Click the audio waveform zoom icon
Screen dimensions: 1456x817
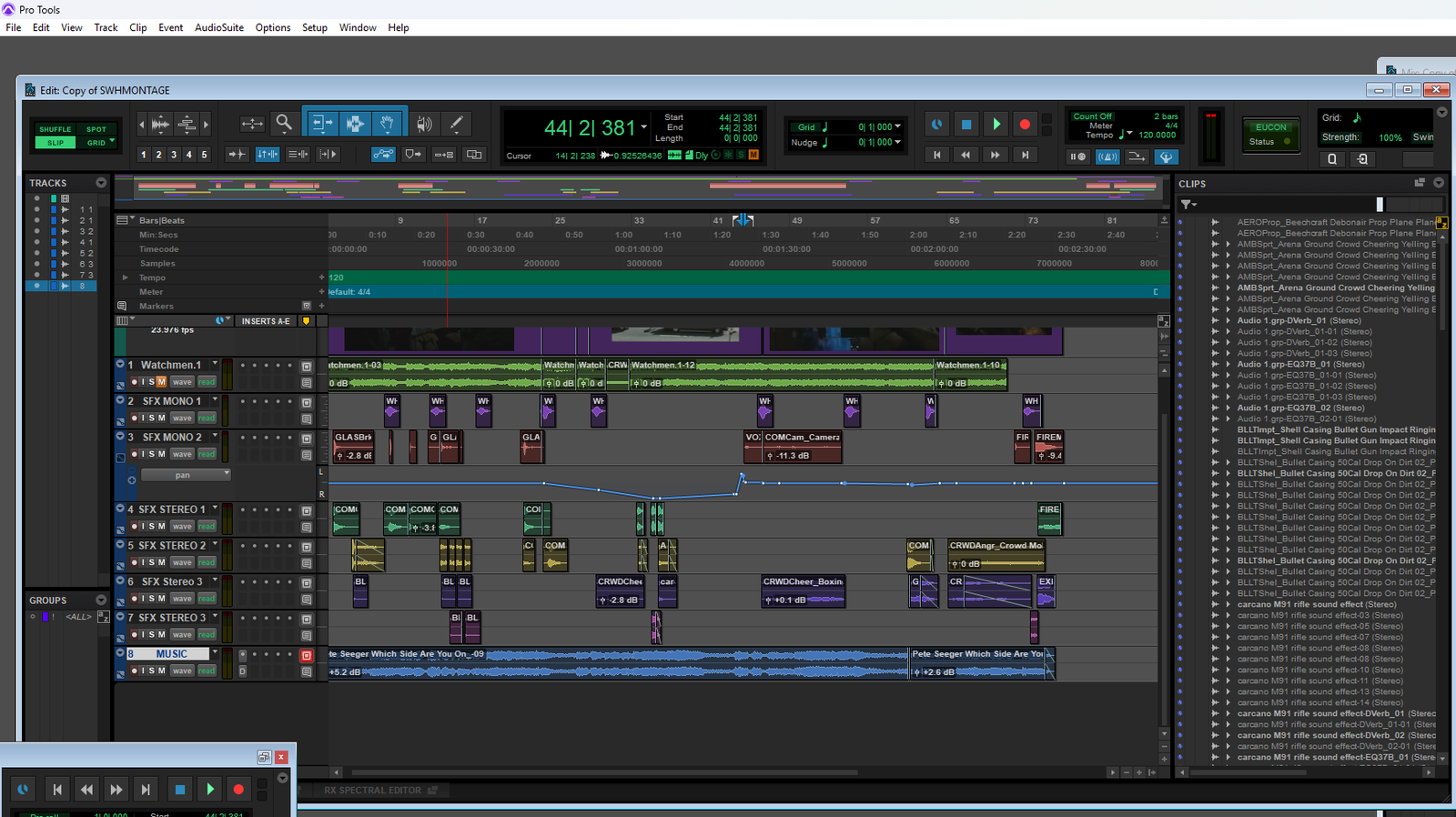(x=160, y=124)
